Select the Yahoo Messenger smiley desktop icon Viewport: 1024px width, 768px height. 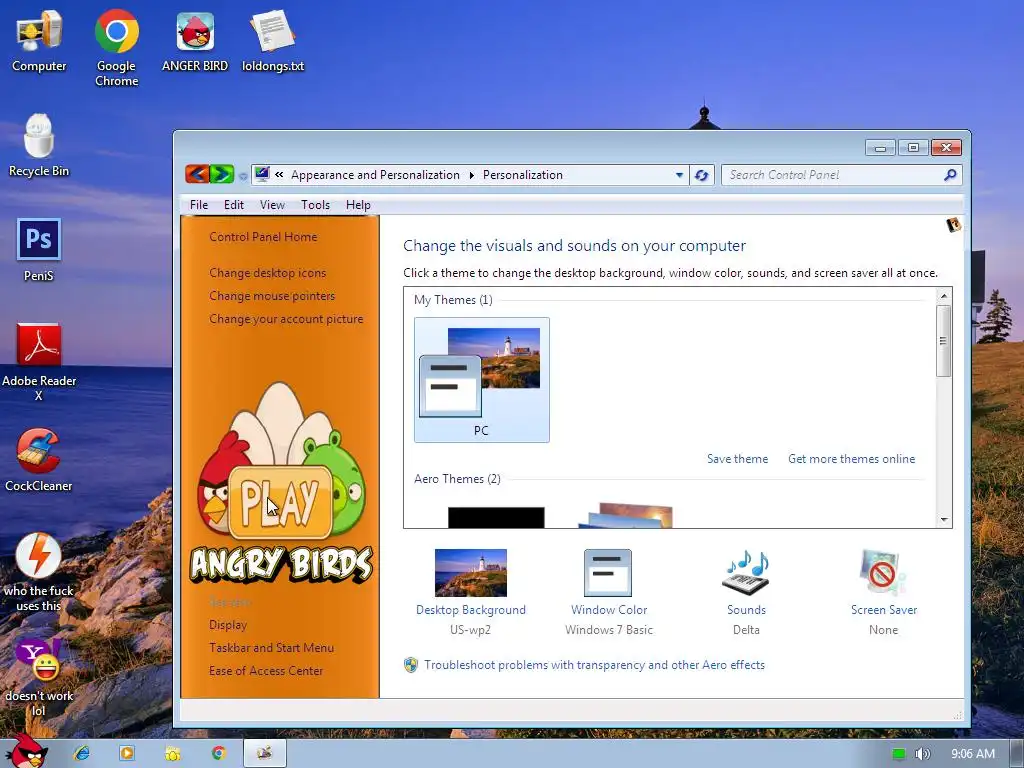[x=39, y=660]
